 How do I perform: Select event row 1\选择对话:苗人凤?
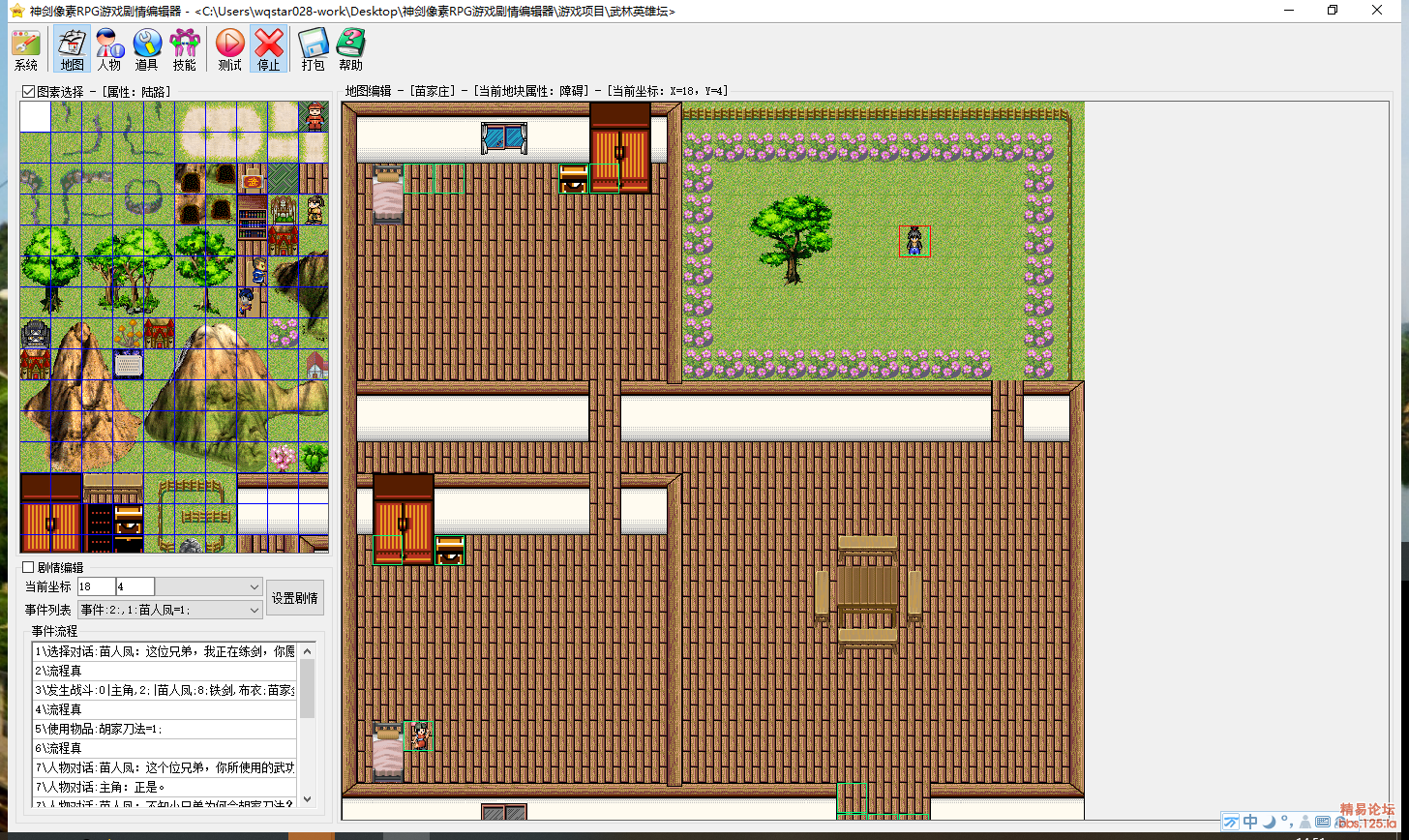pos(165,651)
